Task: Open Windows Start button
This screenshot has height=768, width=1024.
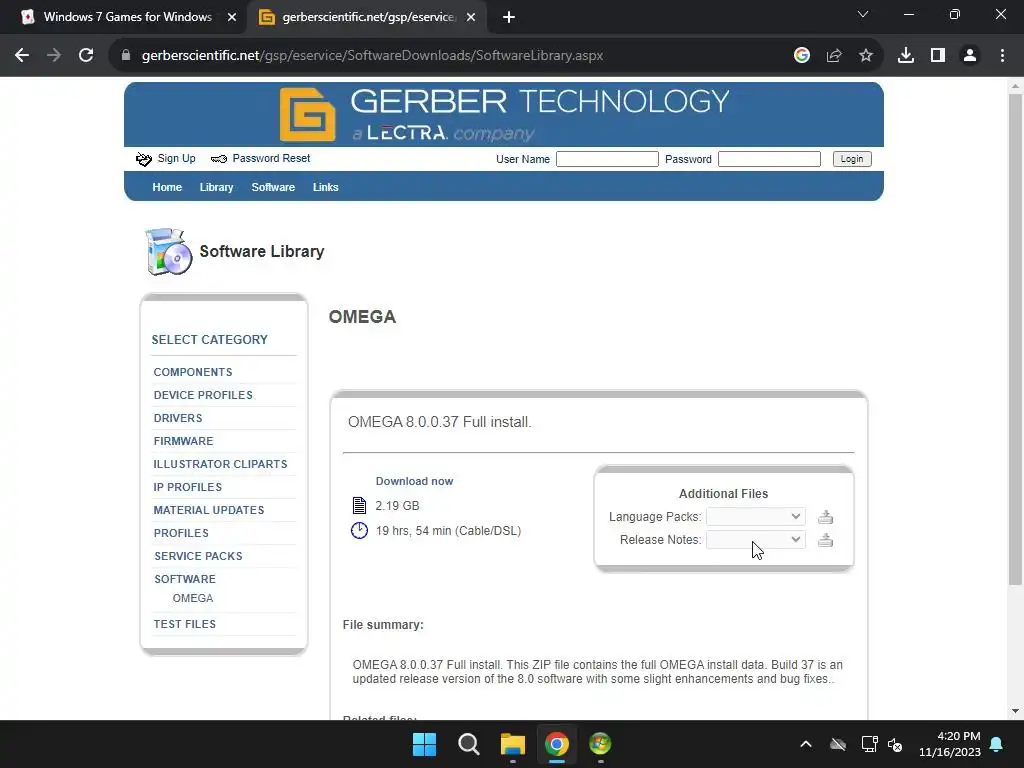Action: click(x=424, y=744)
